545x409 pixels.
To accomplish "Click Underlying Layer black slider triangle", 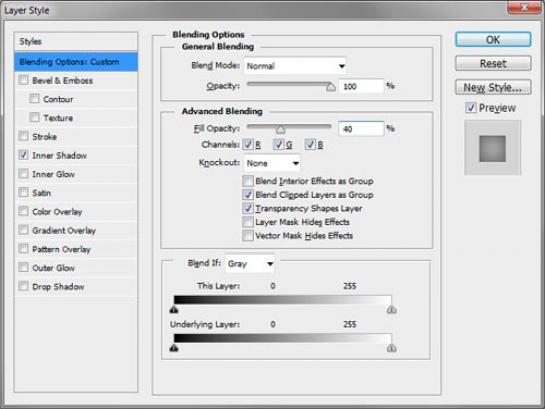I will pyautogui.click(x=174, y=348).
